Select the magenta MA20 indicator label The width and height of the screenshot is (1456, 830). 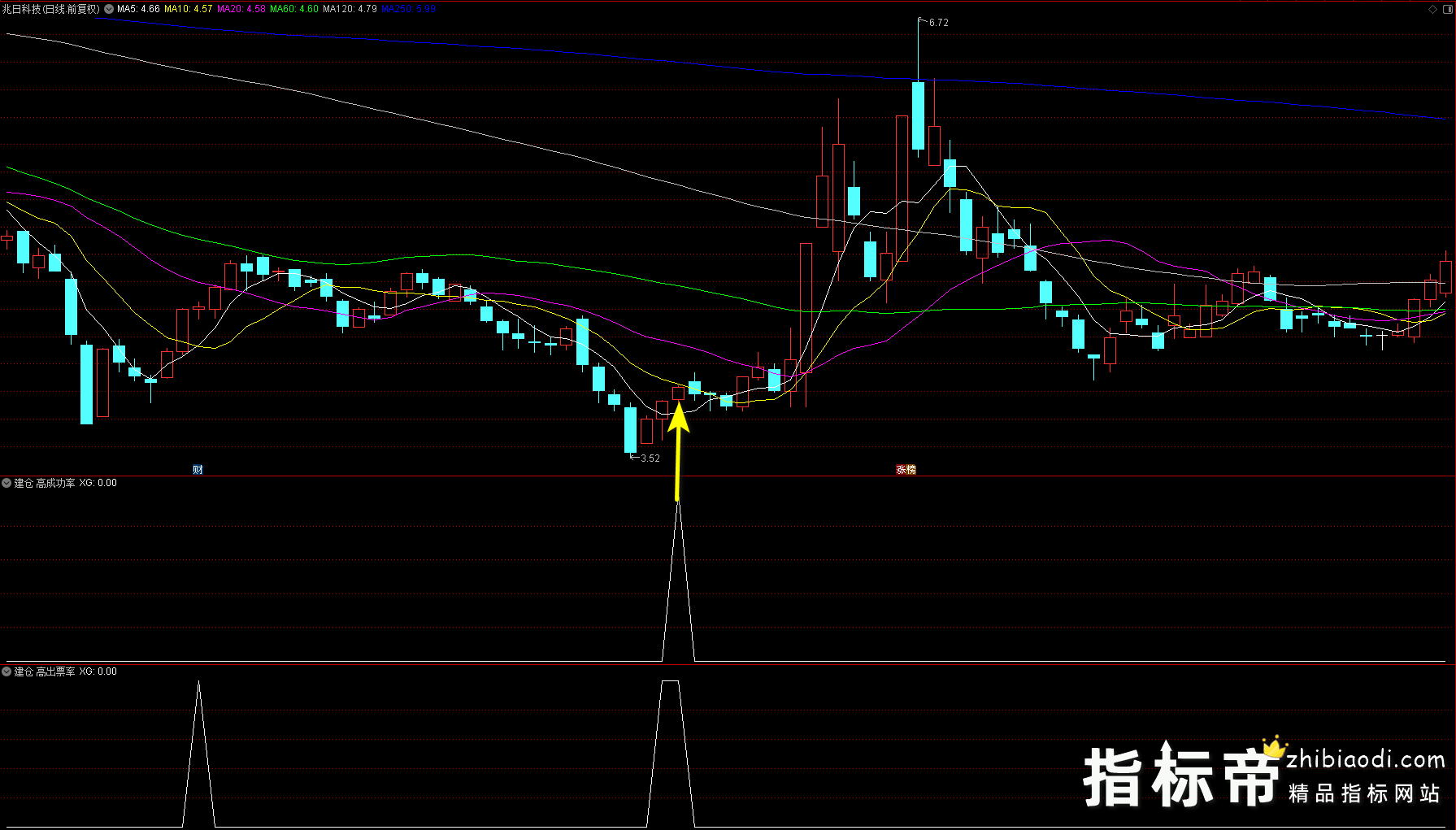tap(241, 9)
